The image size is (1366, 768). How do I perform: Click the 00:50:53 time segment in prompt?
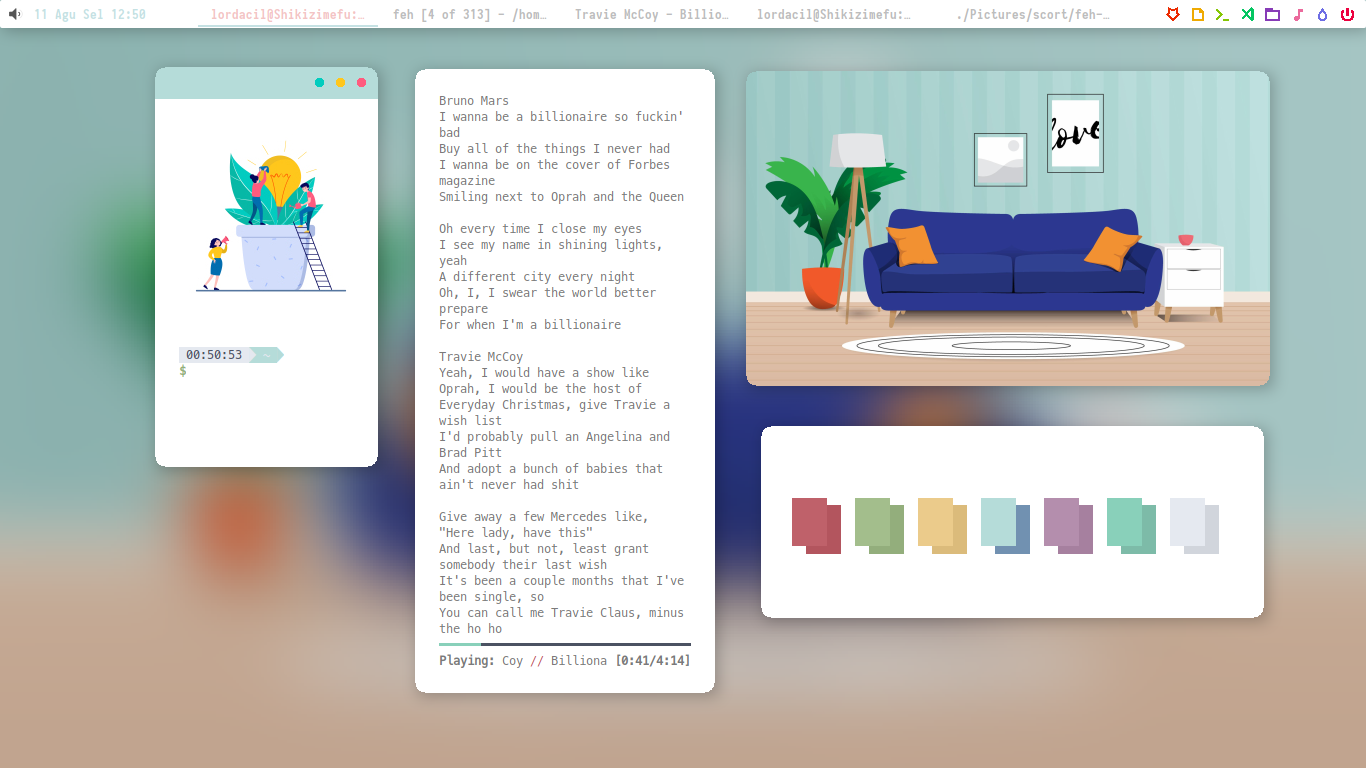214,355
